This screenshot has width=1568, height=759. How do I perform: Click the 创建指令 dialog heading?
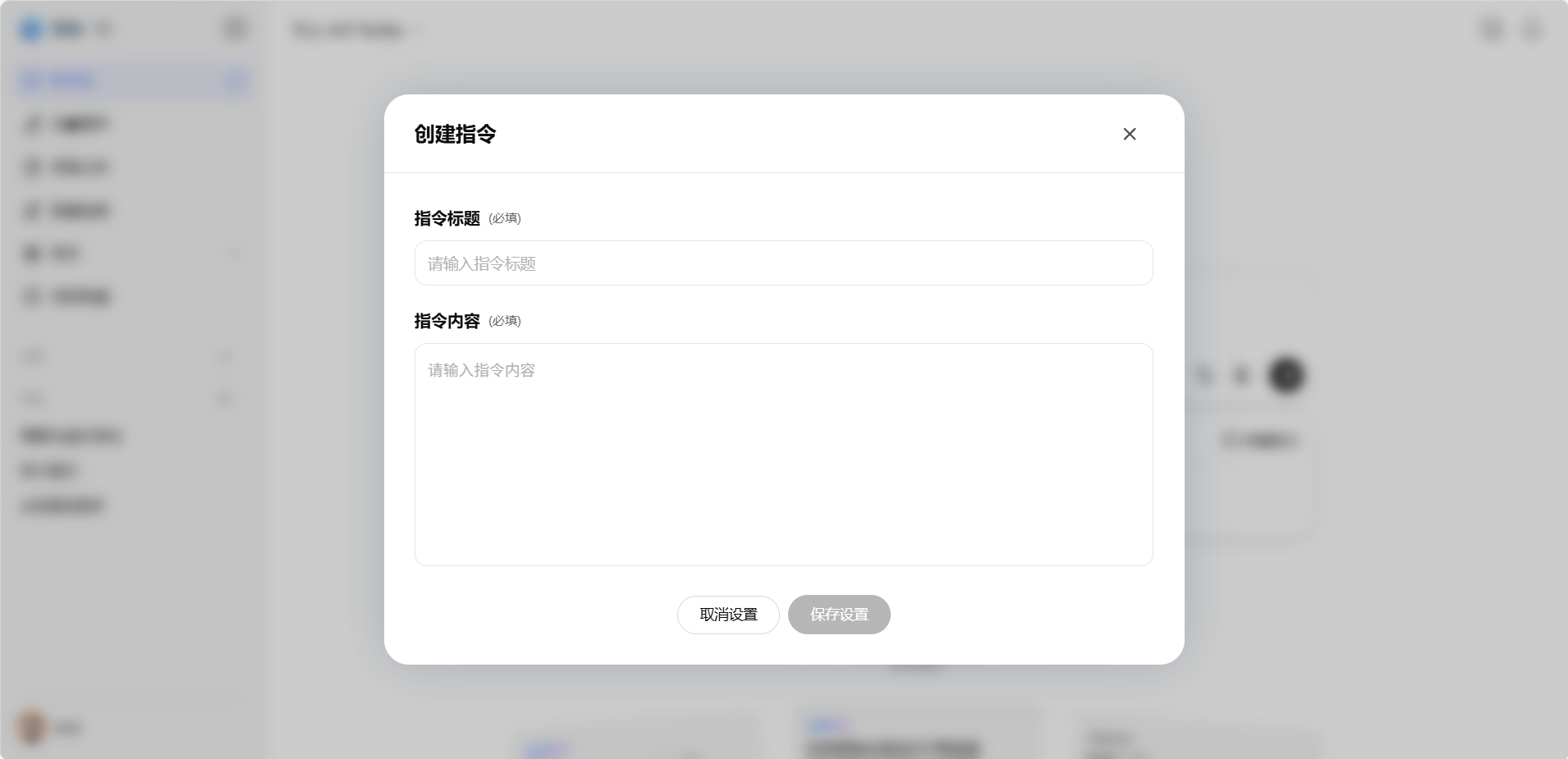tap(455, 134)
